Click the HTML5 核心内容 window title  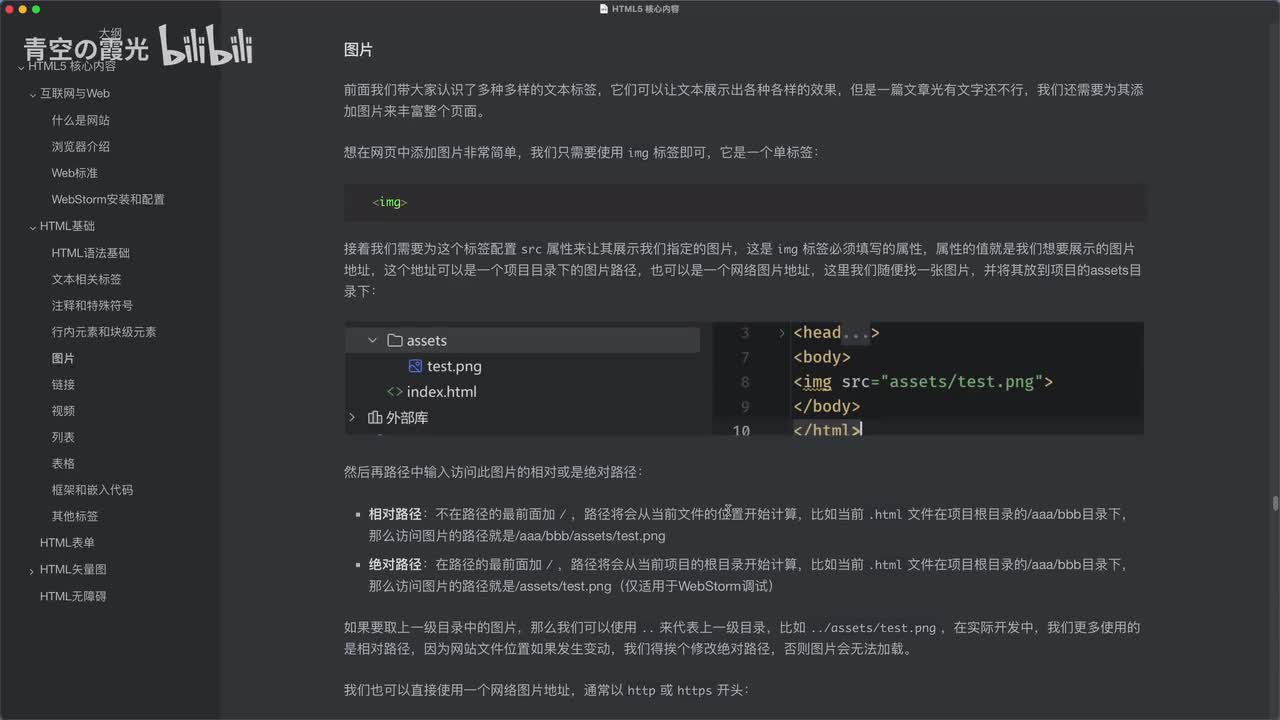click(x=646, y=8)
